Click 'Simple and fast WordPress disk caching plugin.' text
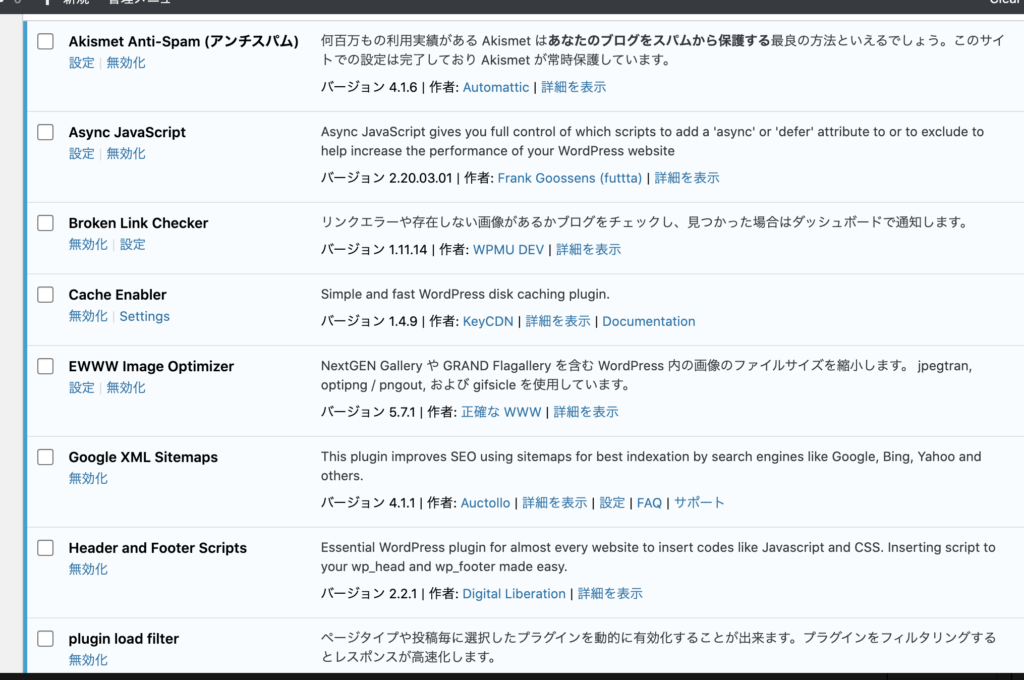 click(x=465, y=295)
